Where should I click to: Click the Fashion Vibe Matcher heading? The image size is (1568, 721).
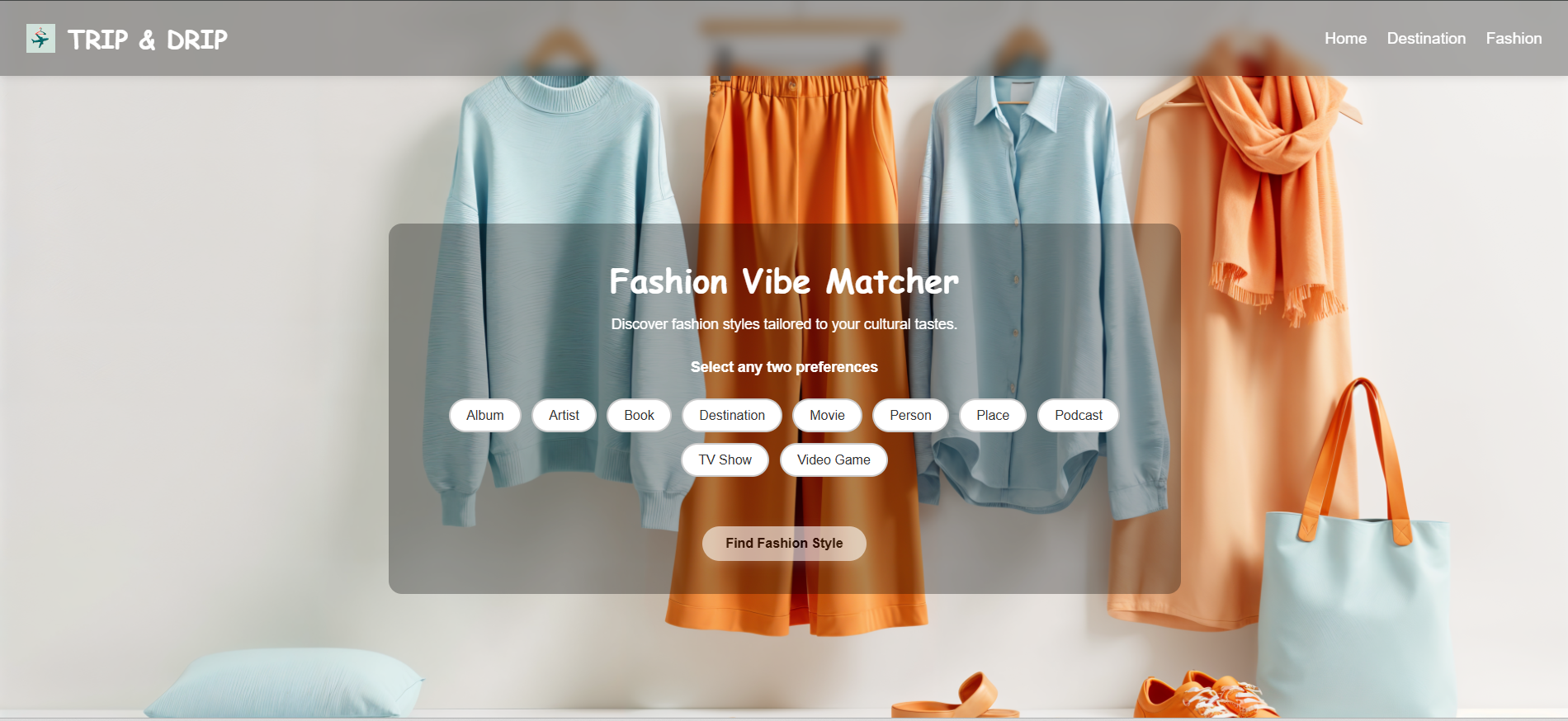tap(784, 282)
